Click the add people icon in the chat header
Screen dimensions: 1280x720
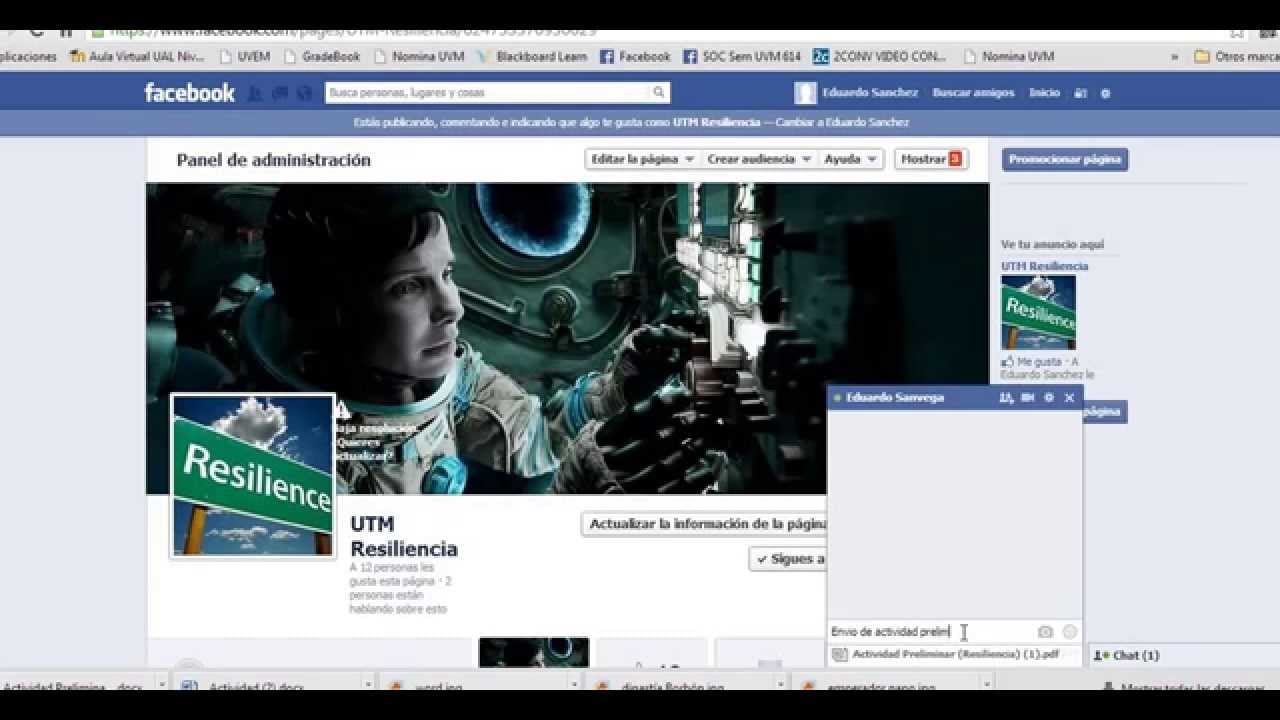point(1009,397)
